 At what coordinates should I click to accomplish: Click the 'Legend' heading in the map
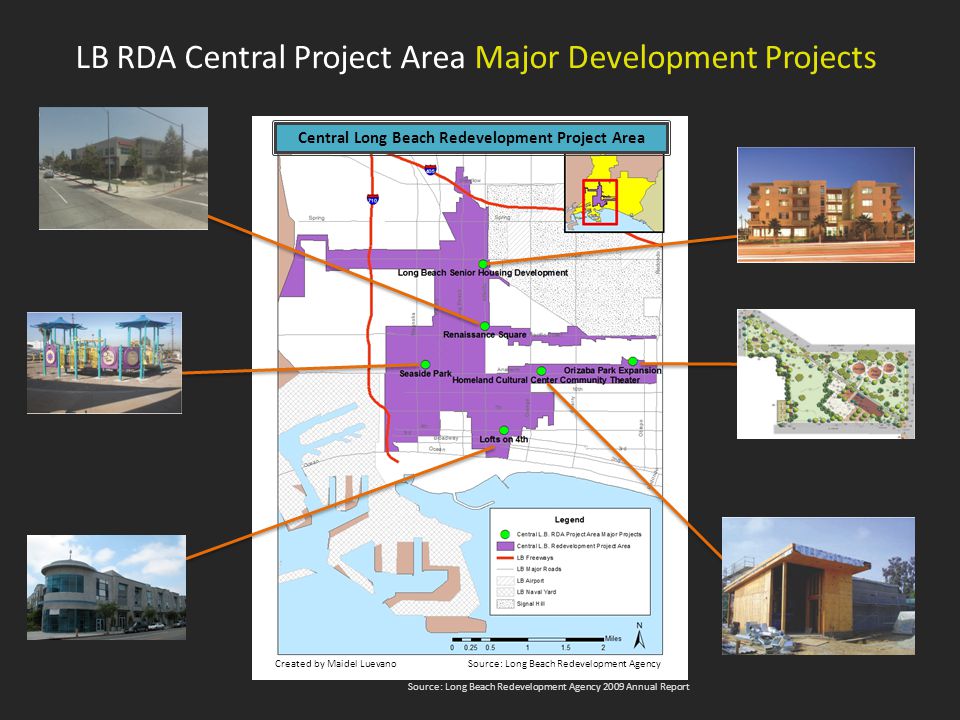[x=569, y=520]
